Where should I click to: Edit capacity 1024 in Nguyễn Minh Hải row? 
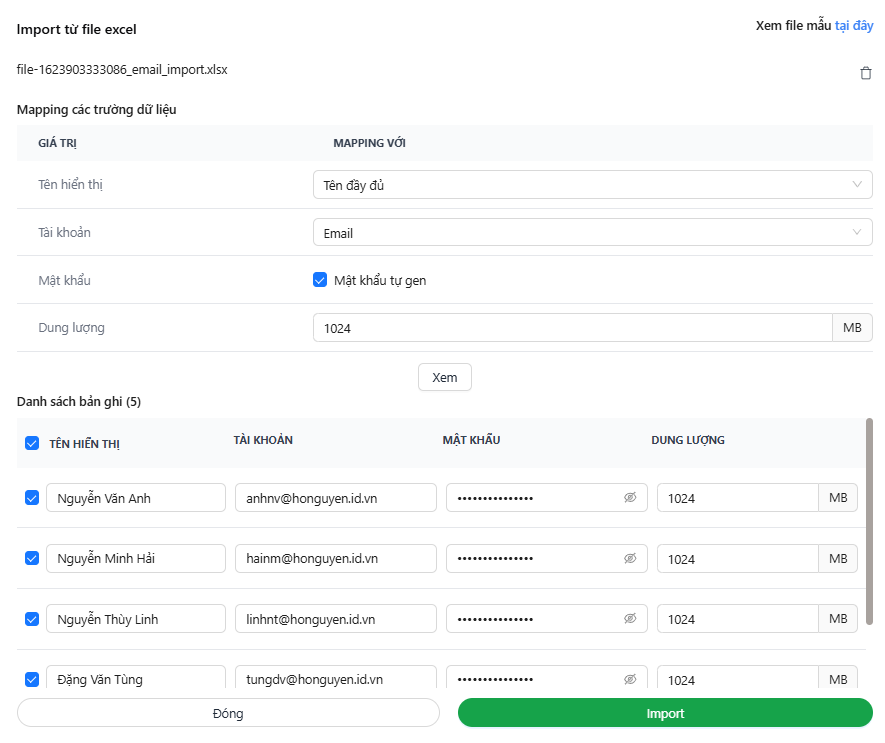click(x=738, y=558)
